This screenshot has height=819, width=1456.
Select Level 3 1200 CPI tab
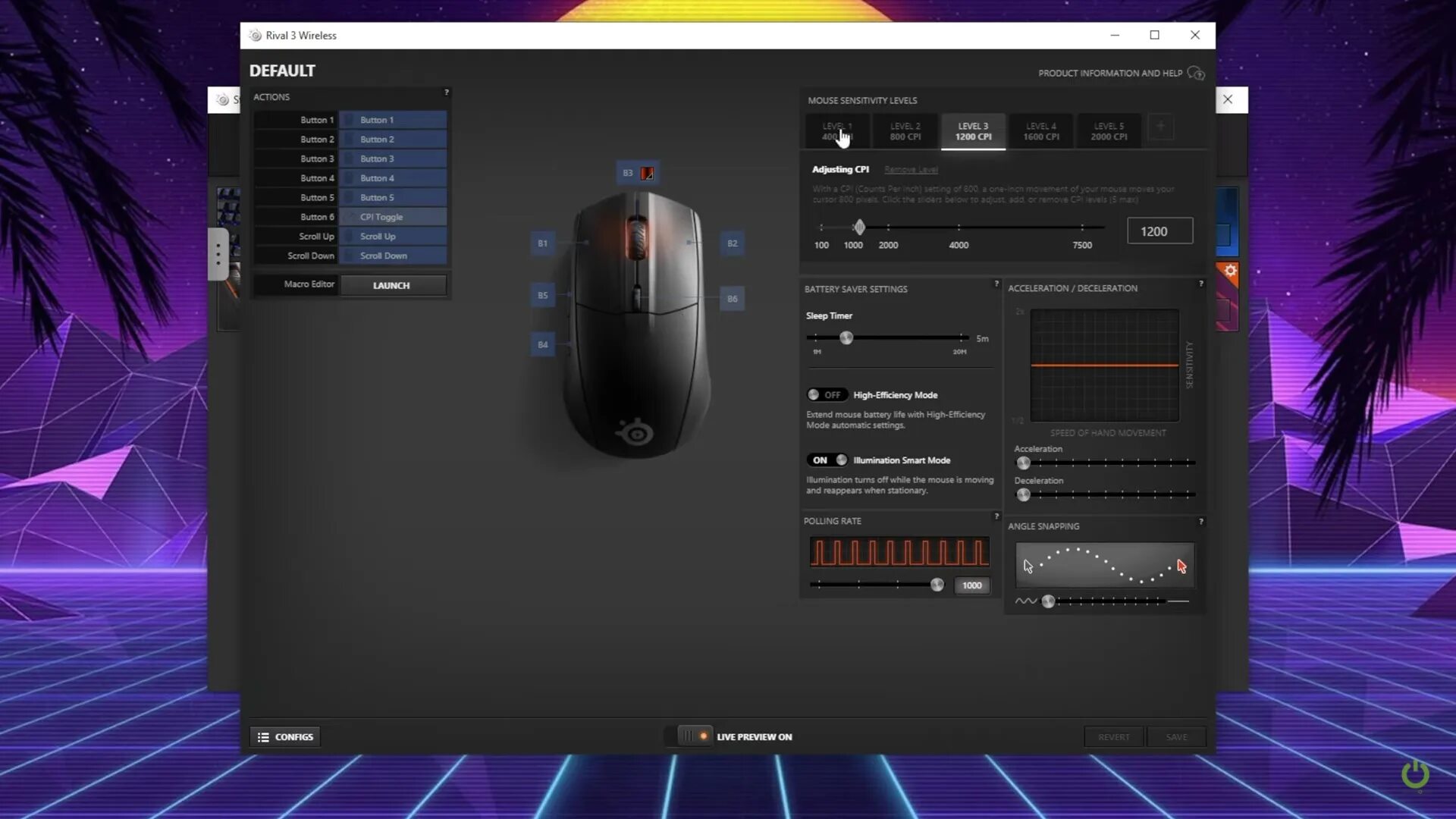[974, 131]
